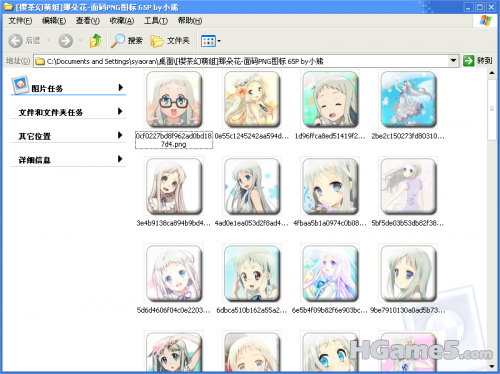
Task: Click the green forward arrow icon
Action: pyautogui.click(x=66, y=41)
